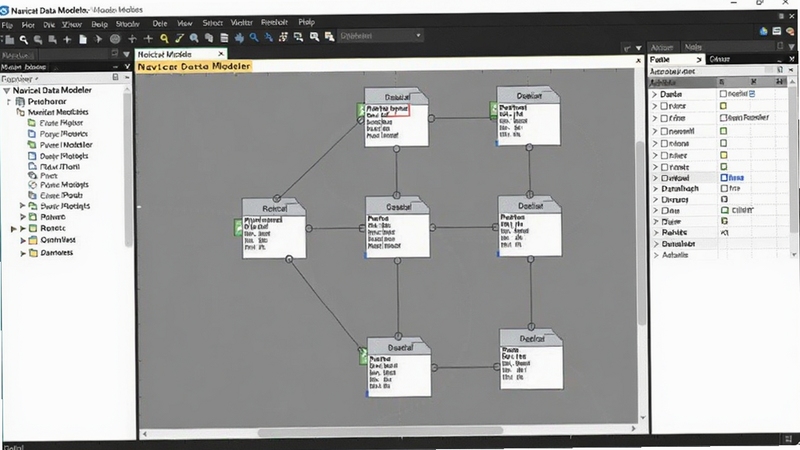800x450 pixels.
Task: Expand the Dicruoy property row chevron
Action: click(656, 199)
